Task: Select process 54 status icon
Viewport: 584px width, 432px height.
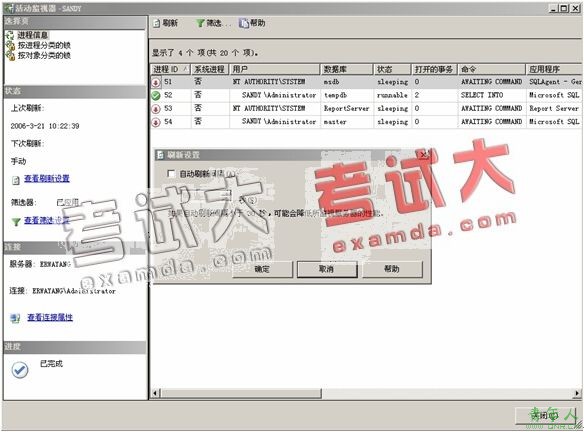Action: [156, 122]
